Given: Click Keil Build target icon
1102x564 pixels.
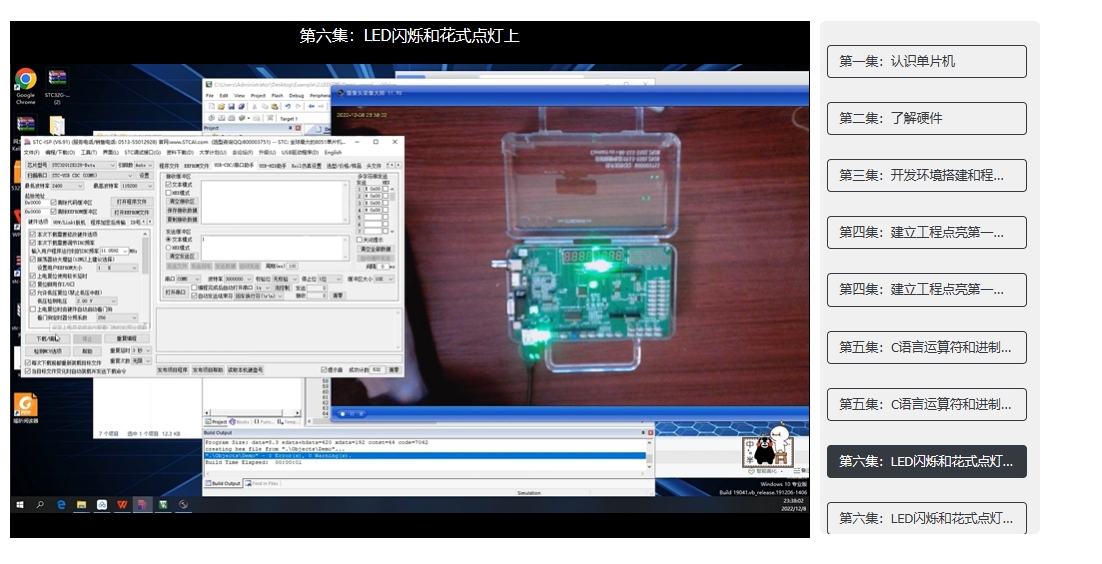Looking at the screenshot, I should pos(221,118).
